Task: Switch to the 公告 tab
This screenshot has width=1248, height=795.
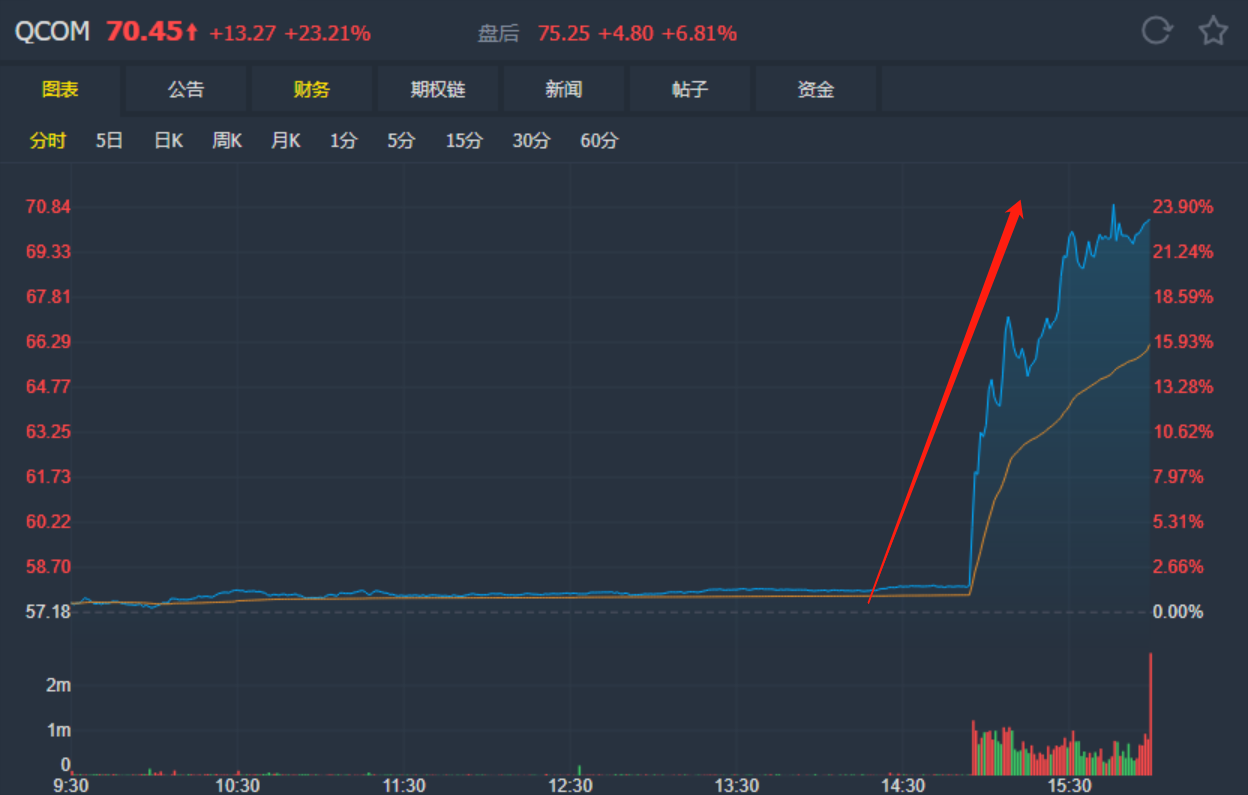Action: pyautogui.click(x=186, y=89)
